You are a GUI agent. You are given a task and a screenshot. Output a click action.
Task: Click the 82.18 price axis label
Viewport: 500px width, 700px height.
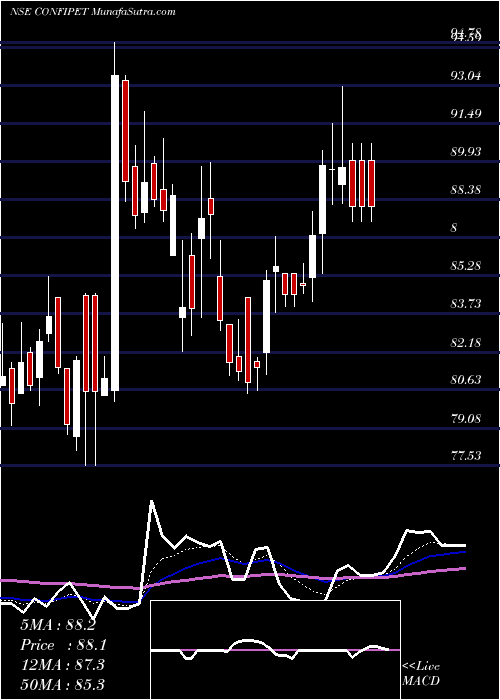pos(466,343)
